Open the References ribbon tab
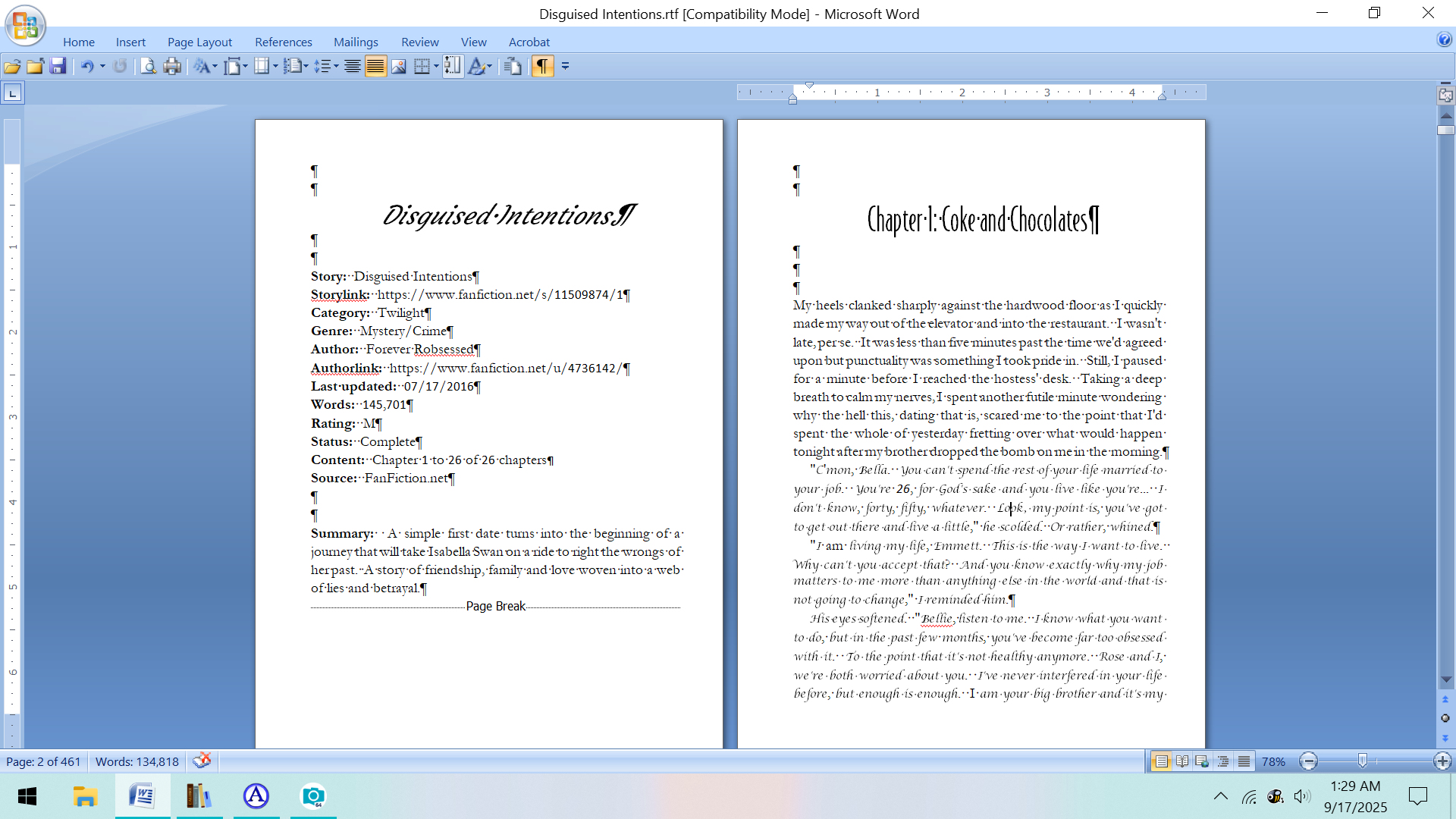The height and width of the screenshot is (819, 1456). [x=284, y=42]
